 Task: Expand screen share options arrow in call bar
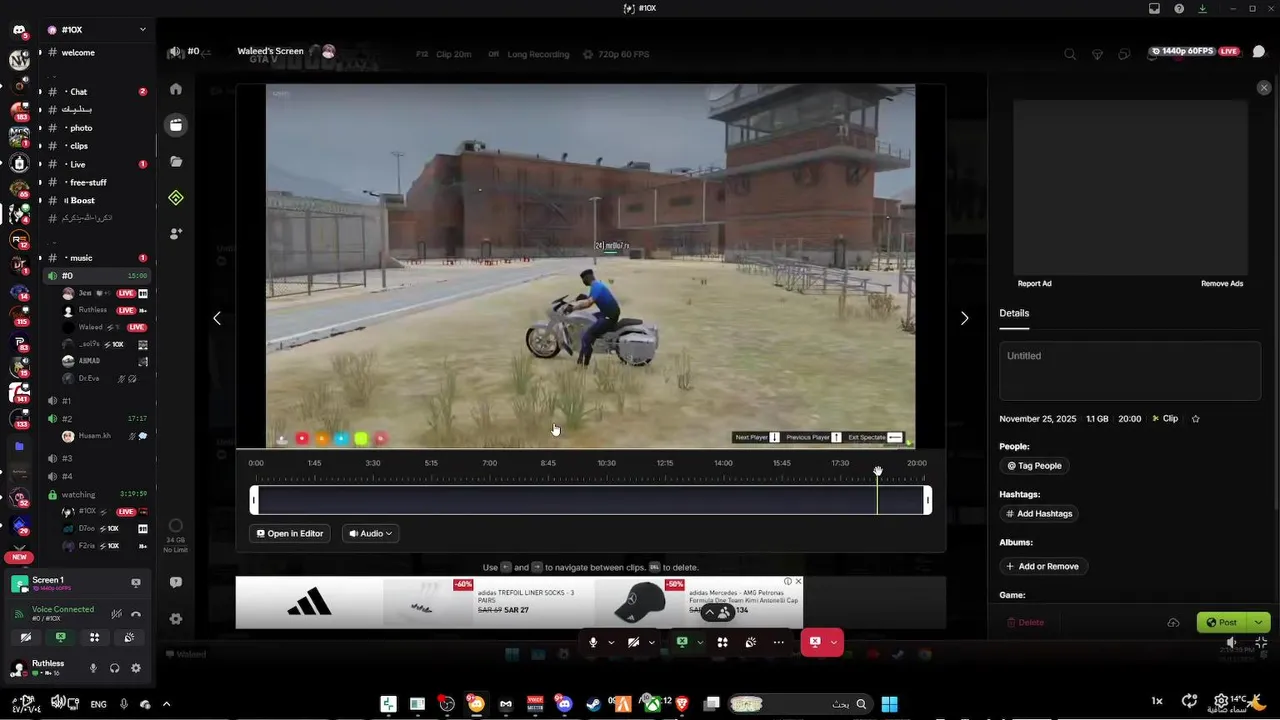point(700,642)
